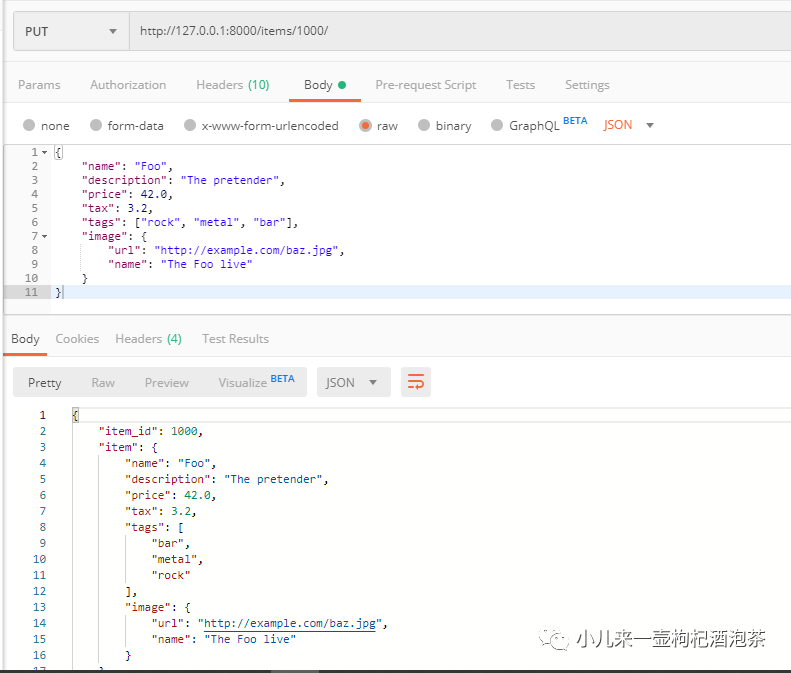791x673 pixels.
Task: Open the request Settings tab
Action: pyautogui.click(x=587, y=85)
